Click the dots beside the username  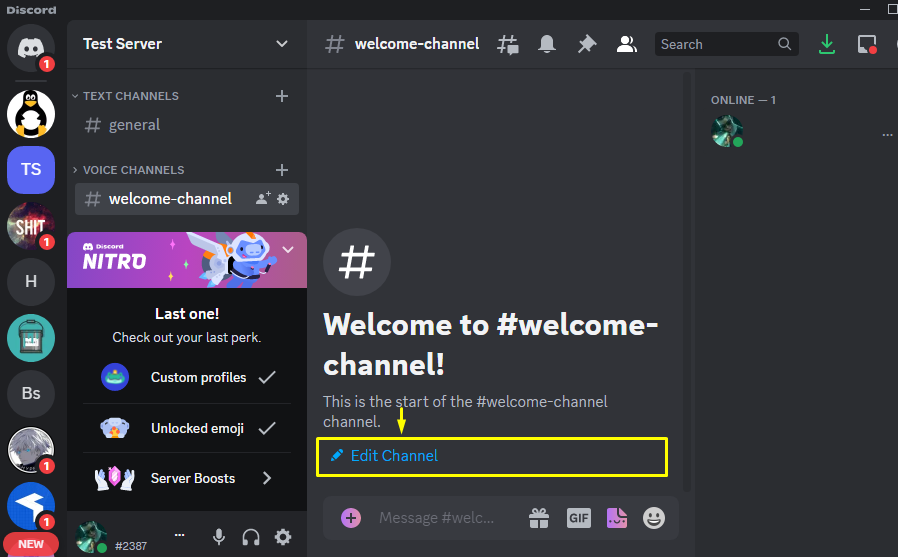[x=179, y=535]
